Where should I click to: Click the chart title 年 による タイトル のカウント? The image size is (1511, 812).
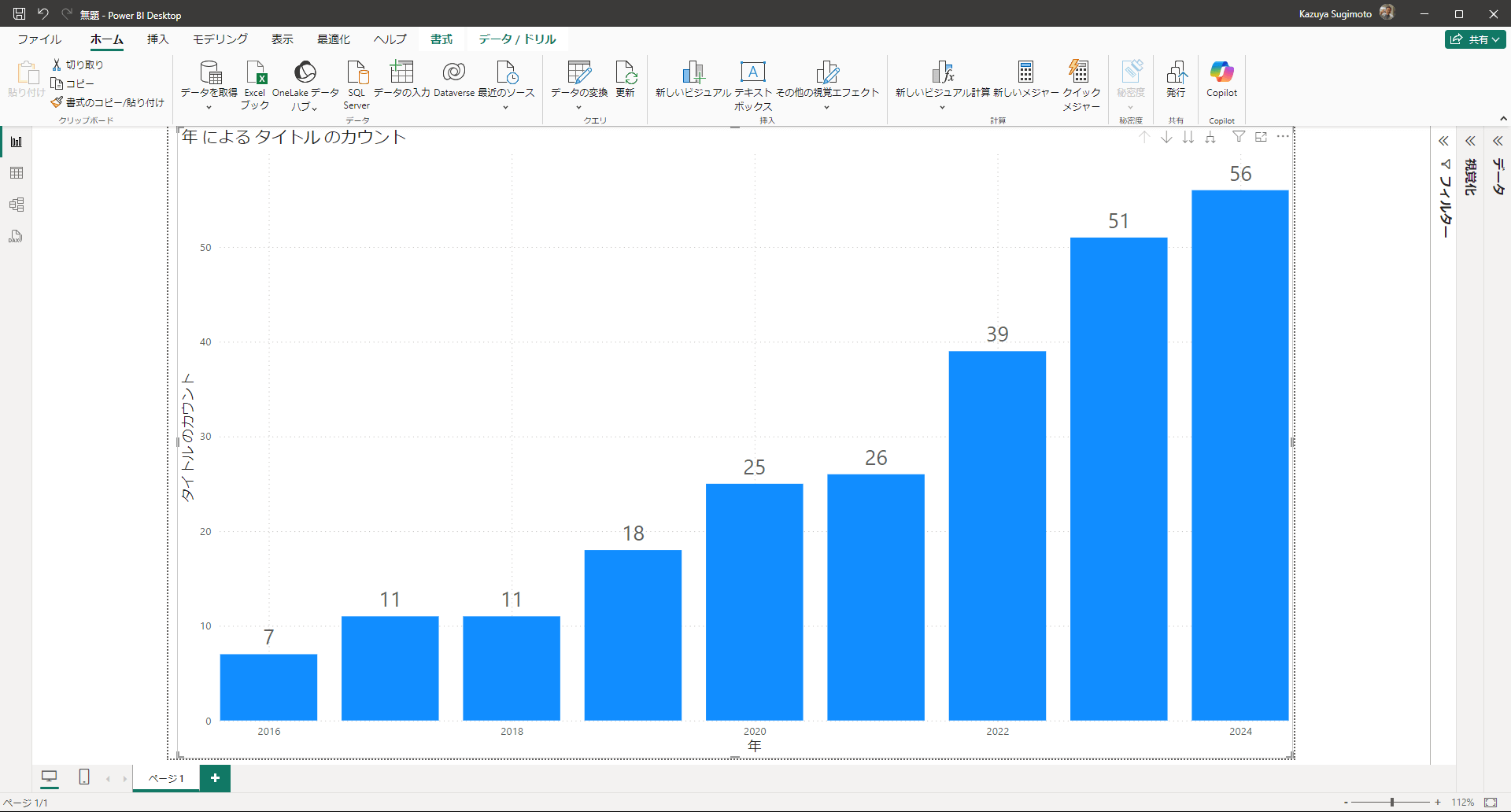[x=294, y=137]
